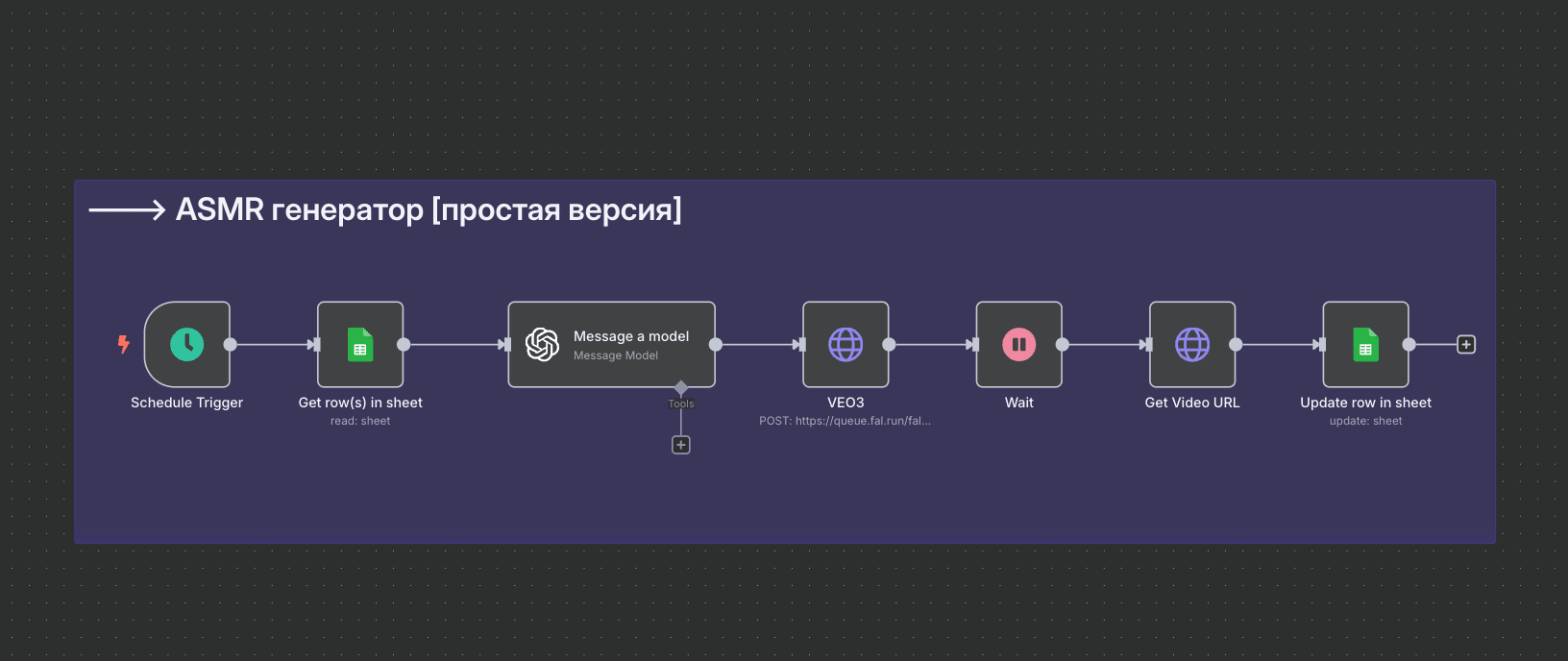Add a tool under Message a model
The image size is (1568, 661).
click(680, 445)
